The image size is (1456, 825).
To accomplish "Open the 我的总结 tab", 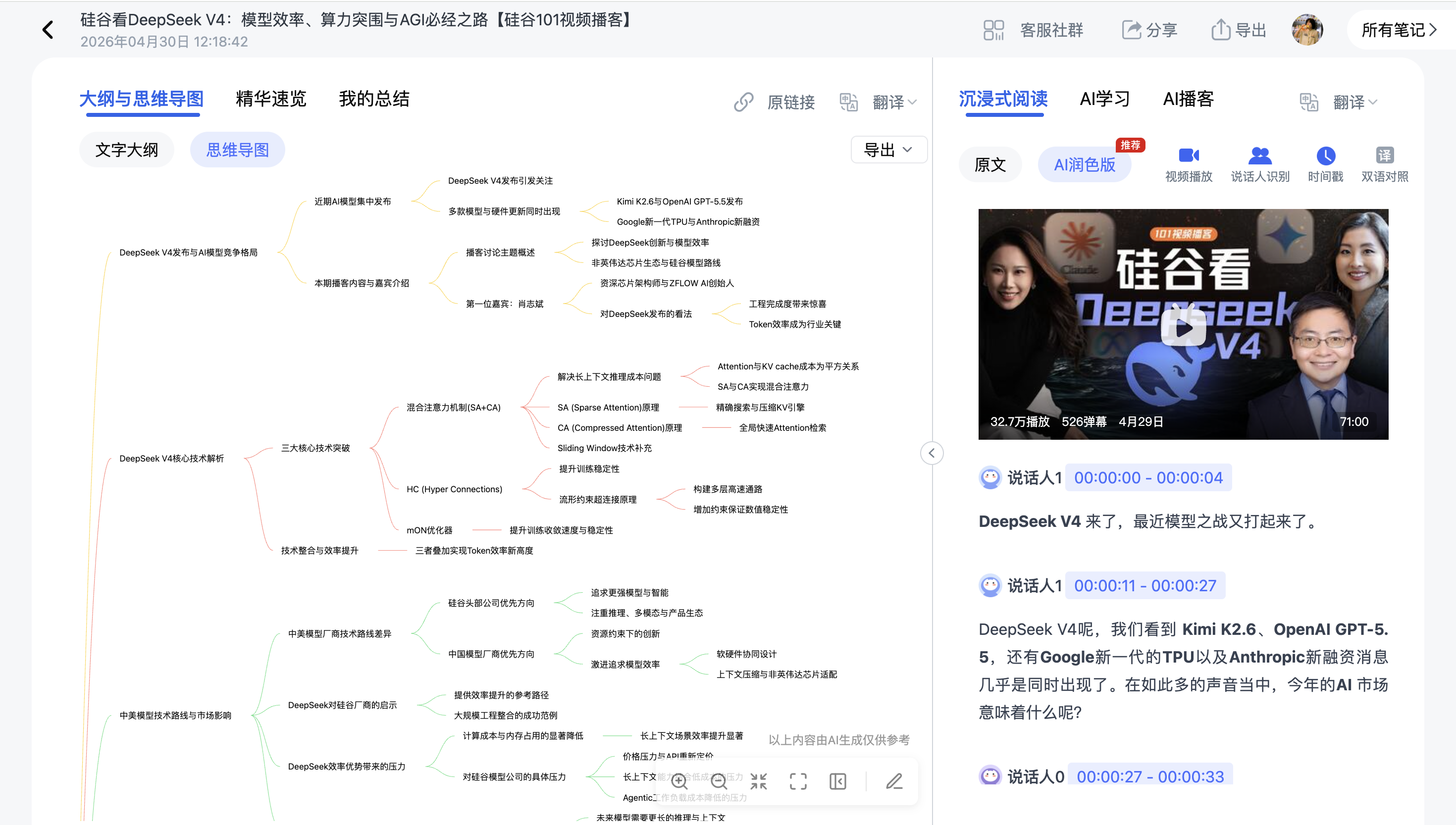I will [374, 99].
